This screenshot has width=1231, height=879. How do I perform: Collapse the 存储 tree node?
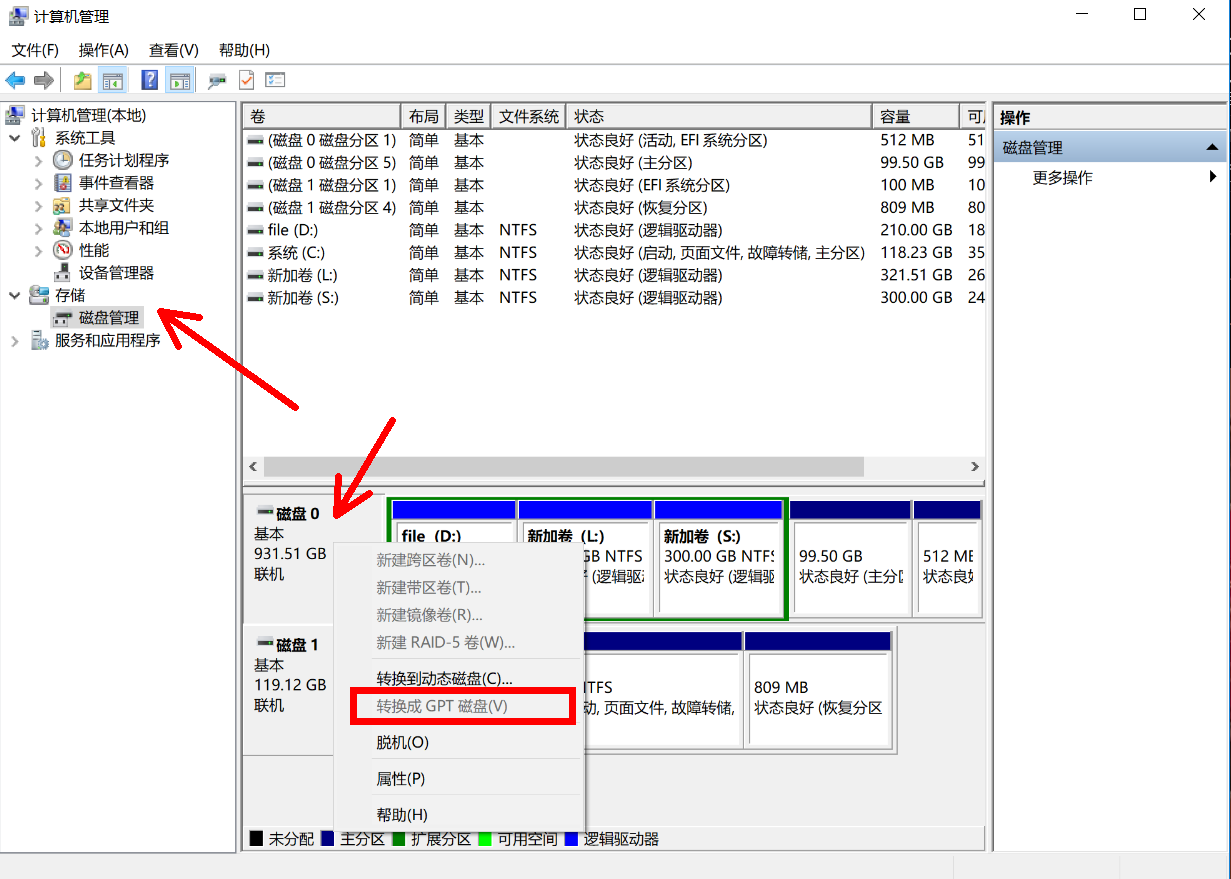(x=15, y=295)
